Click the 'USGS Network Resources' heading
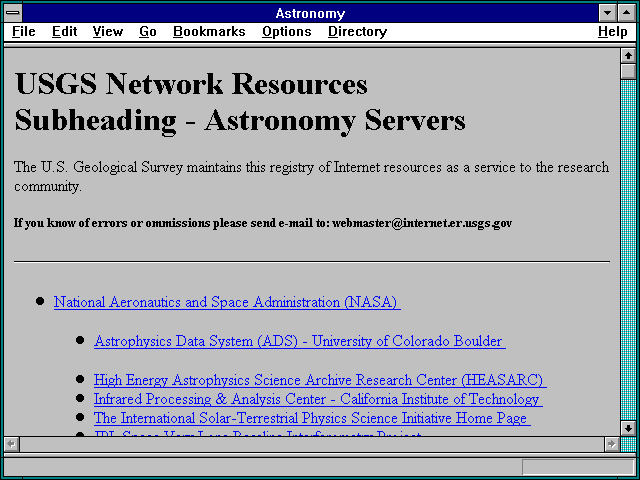This screenshot has height=480, width=640. 191,84
